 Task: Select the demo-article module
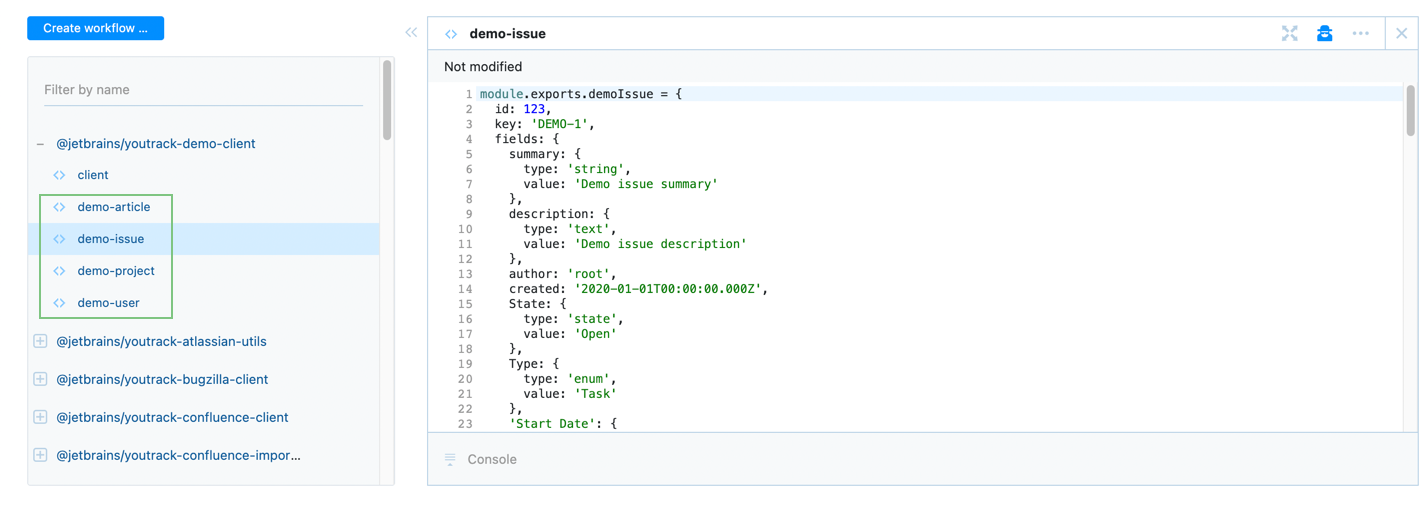coord(114,207)
